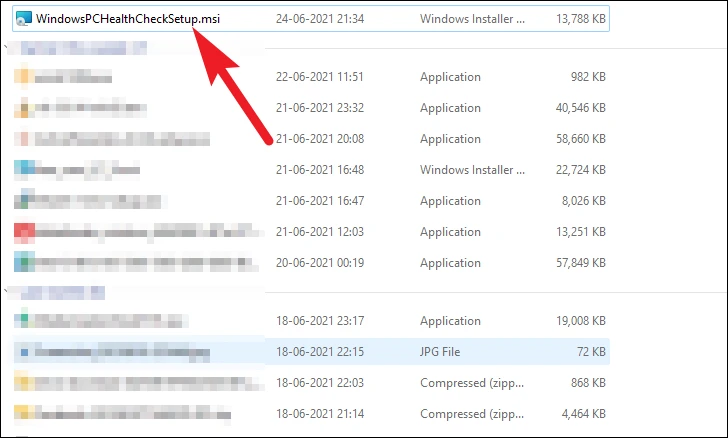Click the file icon in the 40,546 KB row
The height and width of the screenshot is (438, 728).
click(24, 108)
